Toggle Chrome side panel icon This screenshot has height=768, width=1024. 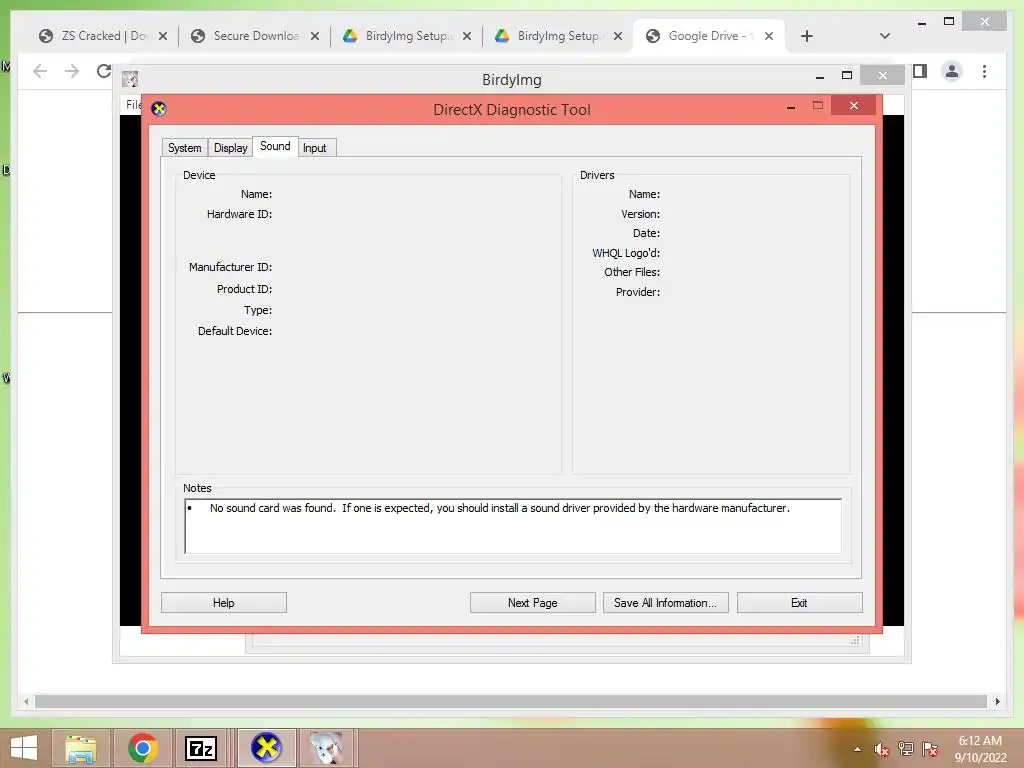pyautogui.click(x=920, y=71)
